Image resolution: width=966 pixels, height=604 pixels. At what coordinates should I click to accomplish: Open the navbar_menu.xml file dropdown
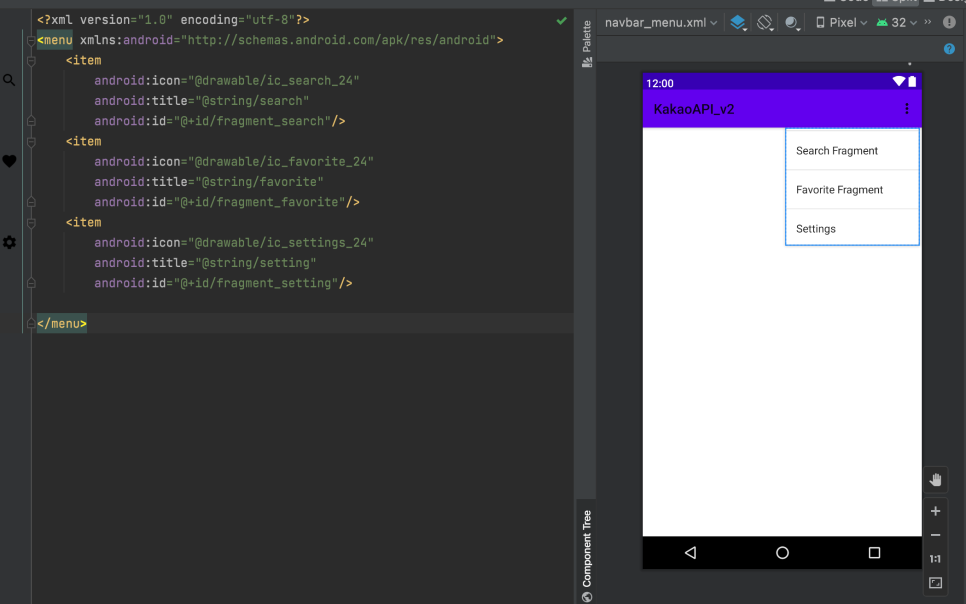(x=660, y=23)
